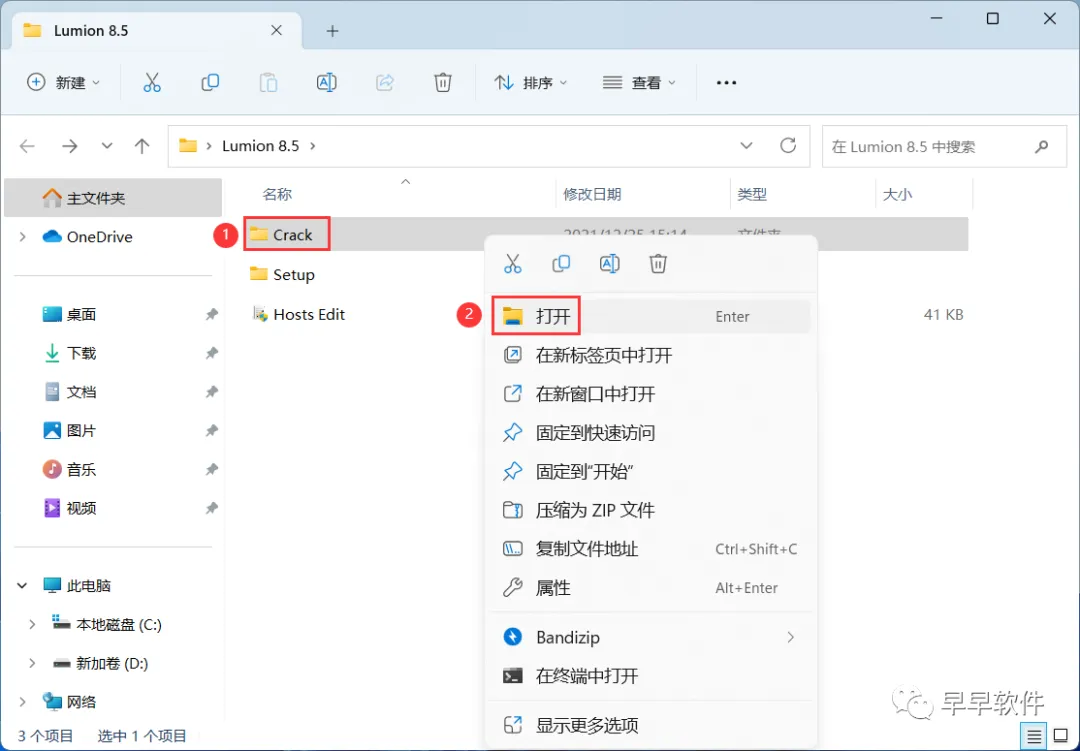The height and width of the screenshot is (751, 1080).
Task: Open the Bandizip submenu arrow
Action: pyautogui.click(x=791, y=637)
